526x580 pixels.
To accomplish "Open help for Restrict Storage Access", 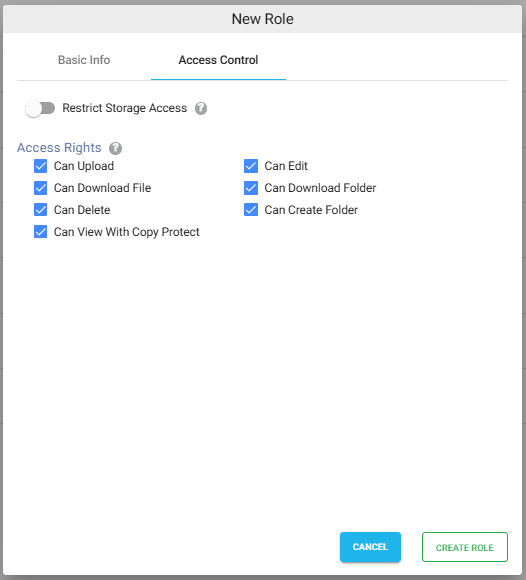I will 201,108.
